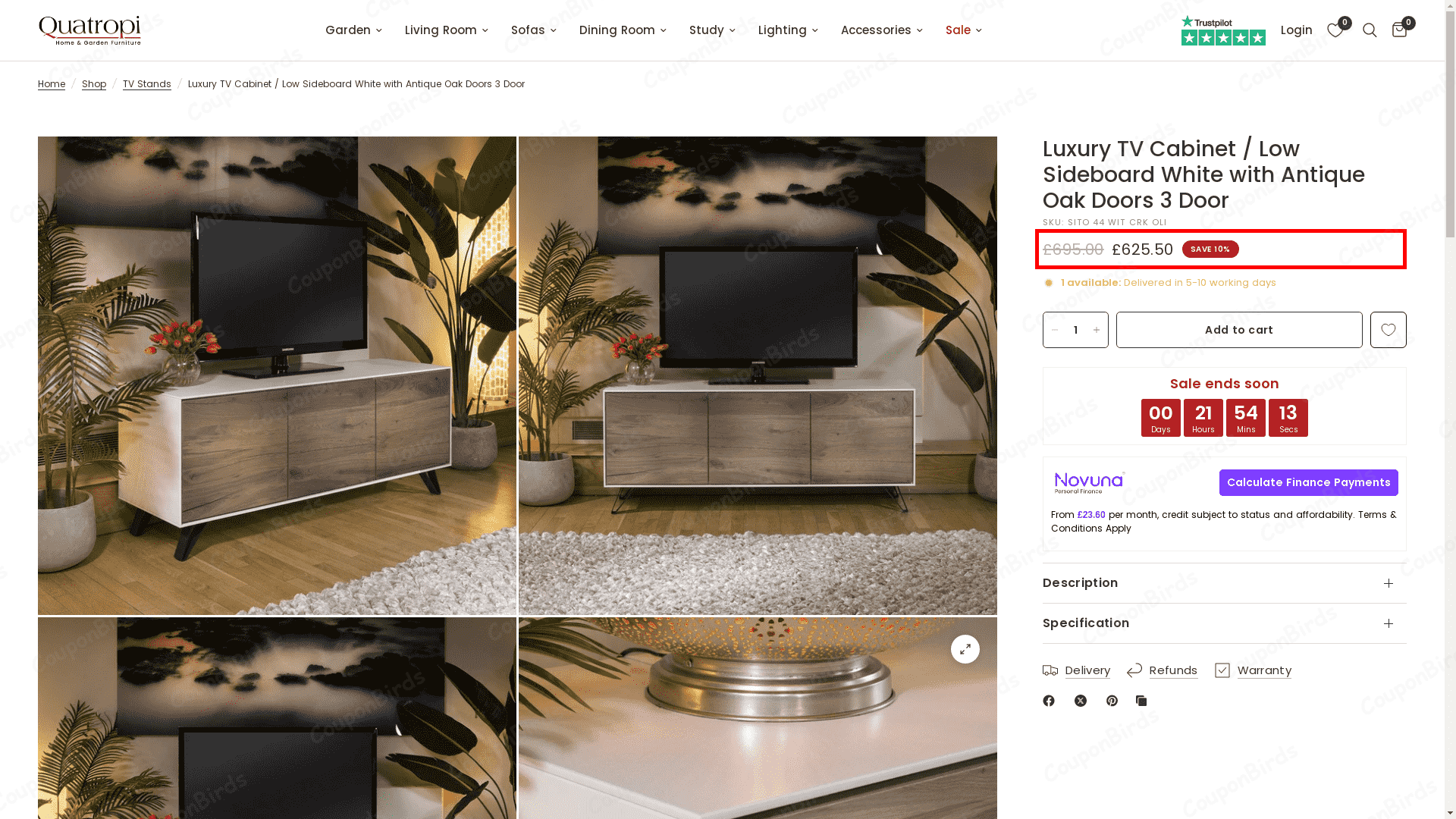
Task: Click the Trustpilot rating badge
Action: pyautogui.click(x=1223, y=30)
